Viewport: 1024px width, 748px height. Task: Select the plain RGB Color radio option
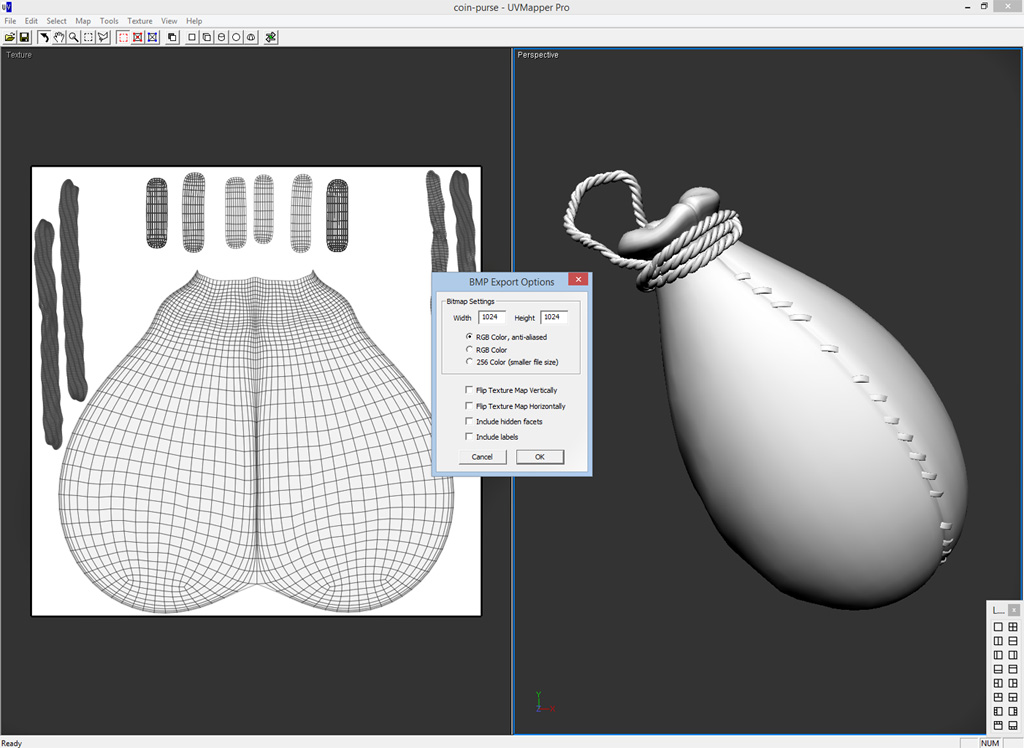tap(470, 350)
